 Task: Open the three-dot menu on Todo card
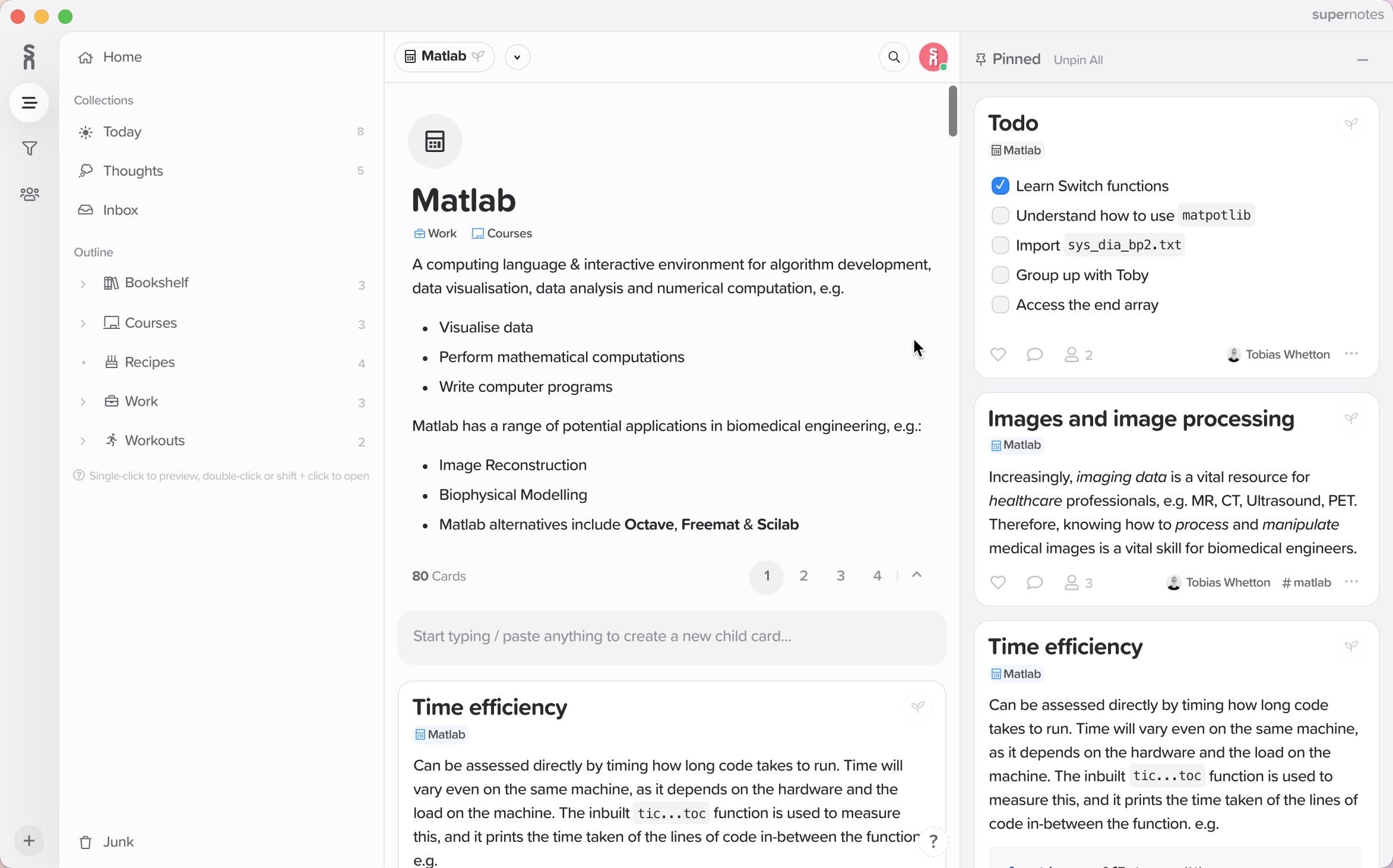tap(1351, 354)
